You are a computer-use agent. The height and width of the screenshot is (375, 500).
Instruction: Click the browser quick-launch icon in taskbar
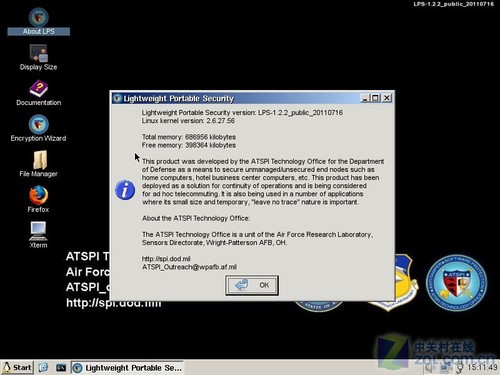click(43, 368)
